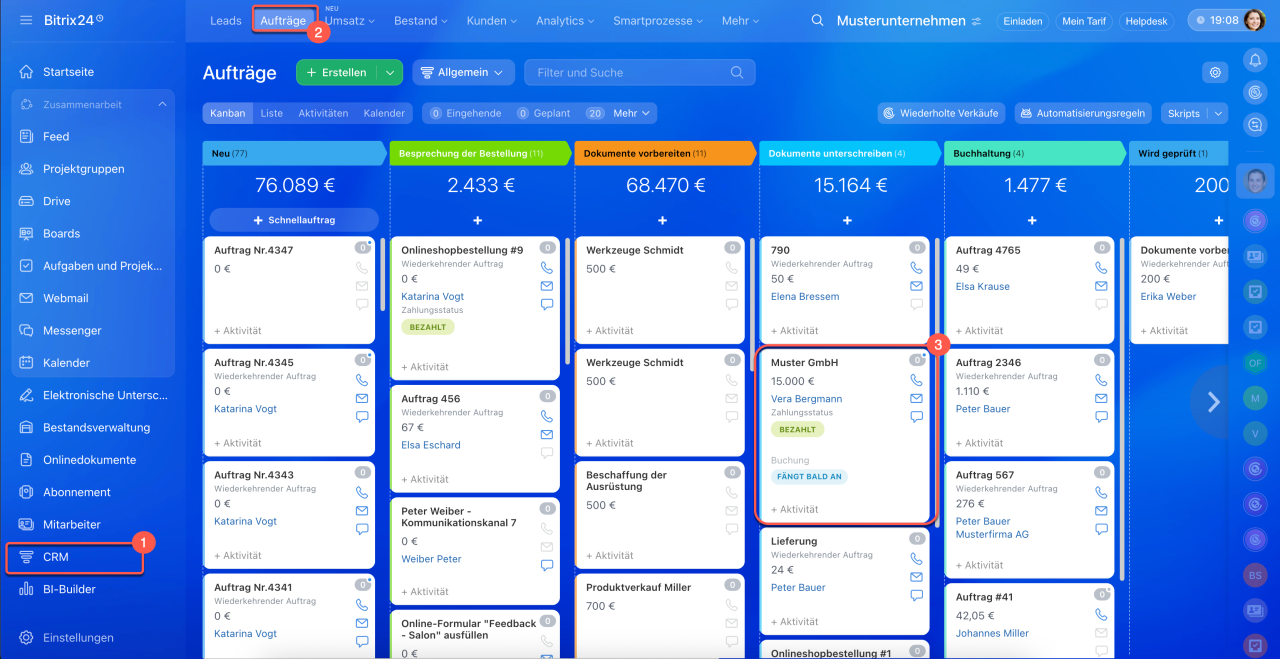Select the Kalender view tab
Image resolution: width=1280 pixels, height=659 pixels.
click(x=384, y=114)
